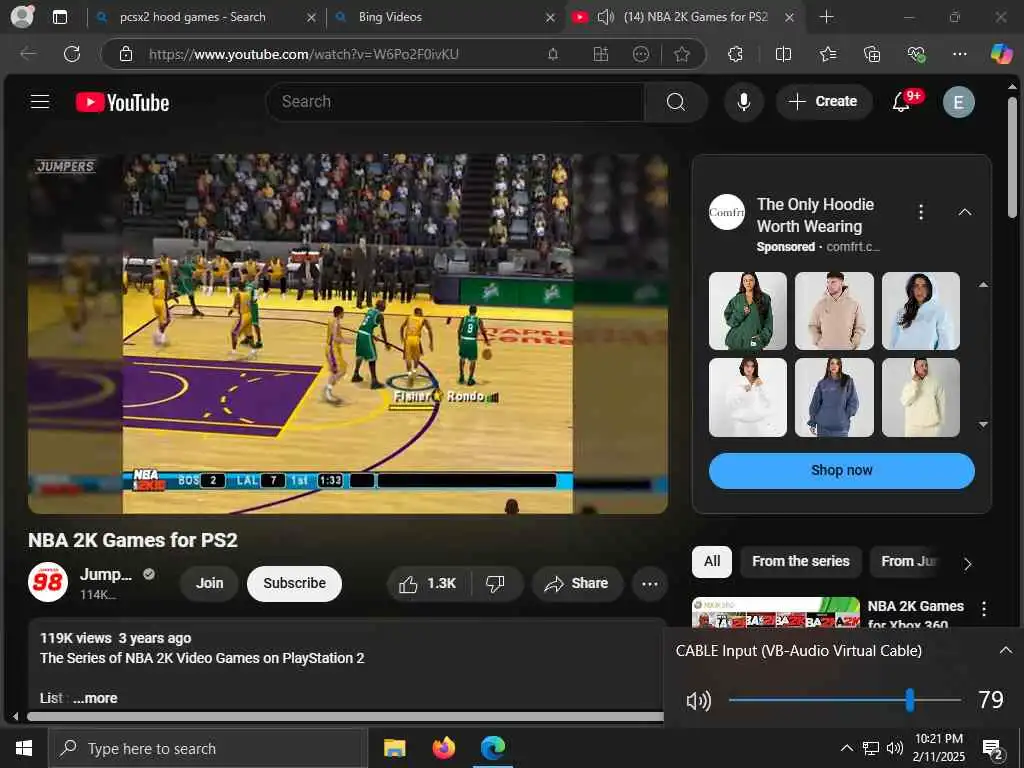Expand the description with ...more
This screenshot has width=1024, height=768.
tap(95, 698)
